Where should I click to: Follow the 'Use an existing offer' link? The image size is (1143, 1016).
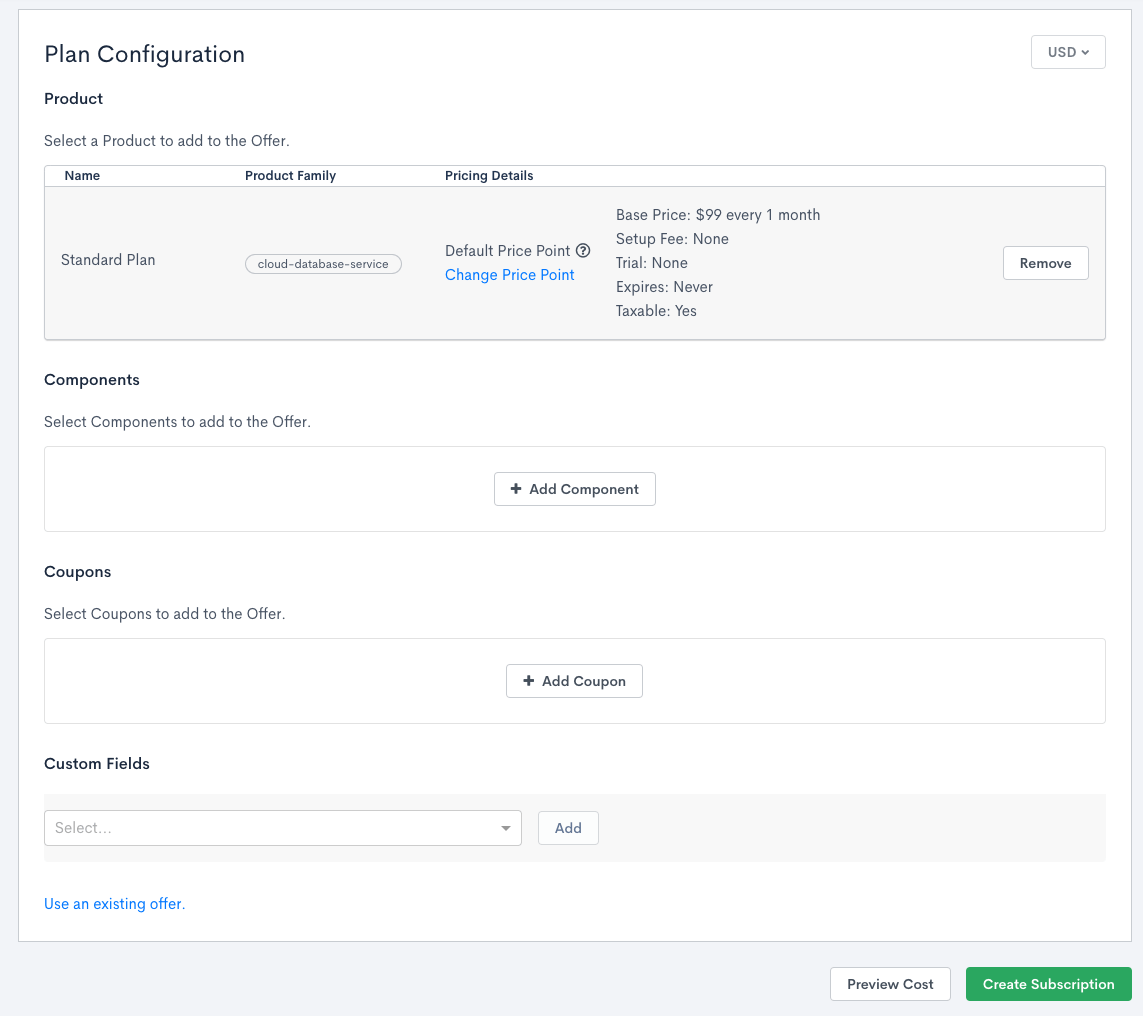coord(114,904)
